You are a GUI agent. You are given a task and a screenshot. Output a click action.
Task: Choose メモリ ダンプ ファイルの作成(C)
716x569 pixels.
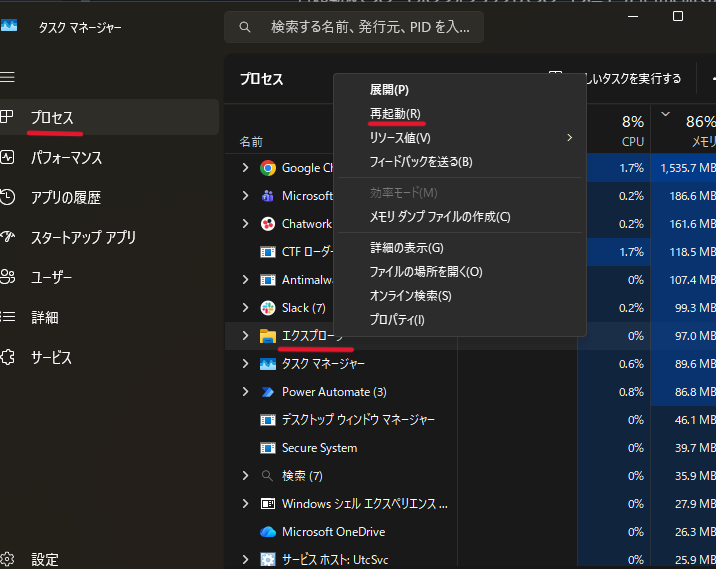pos(460,216)
